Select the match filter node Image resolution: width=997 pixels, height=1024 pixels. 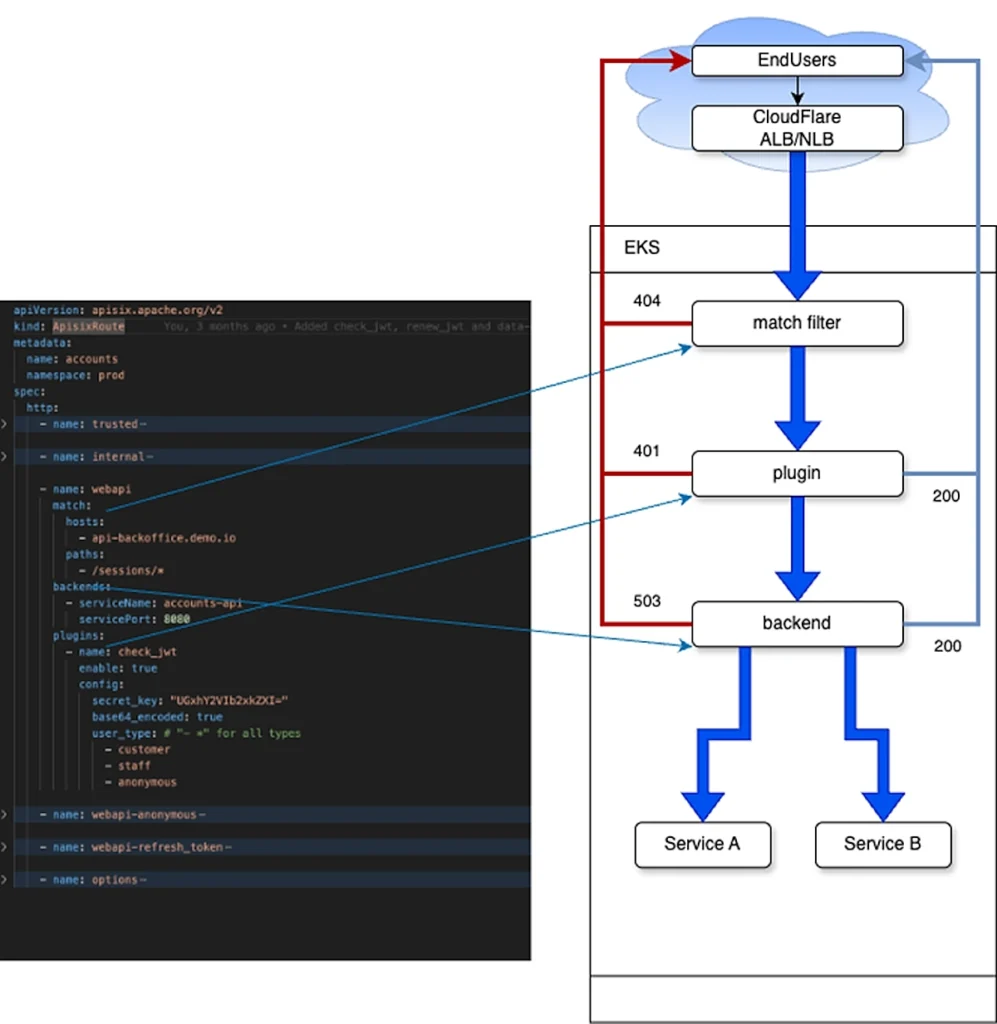click(797, 323)
